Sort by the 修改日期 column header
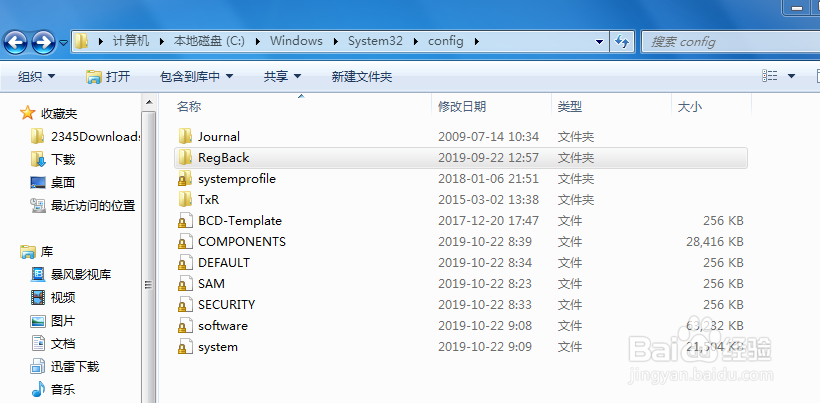The width and height of the screenshot is (820, 403). pyautogui.click(x=462, y=107)
